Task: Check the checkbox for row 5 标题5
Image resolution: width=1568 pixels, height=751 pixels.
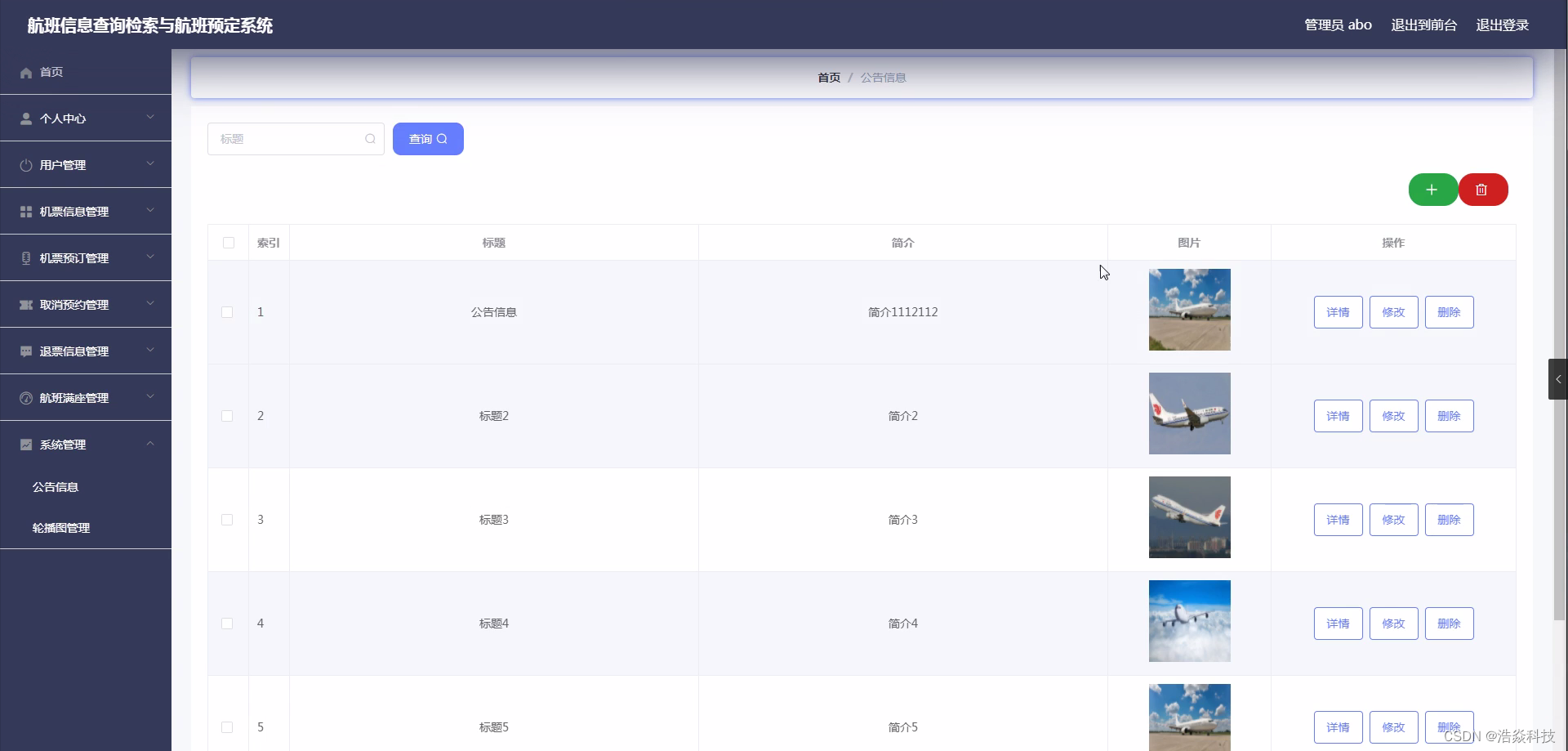Action: [x=227, y=727]
